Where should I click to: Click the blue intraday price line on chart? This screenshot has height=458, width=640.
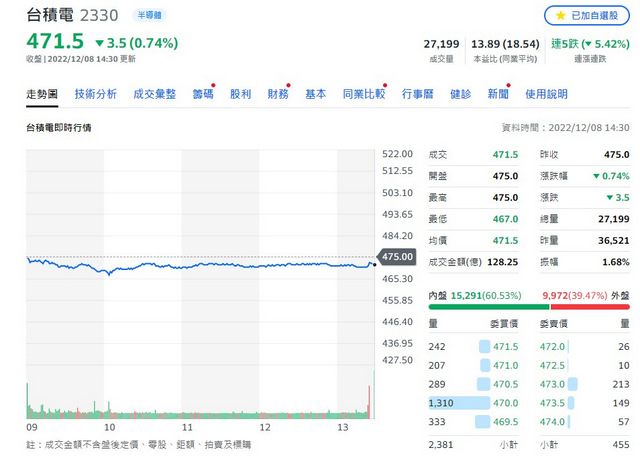pyautogui.click(x=200, y=266)
